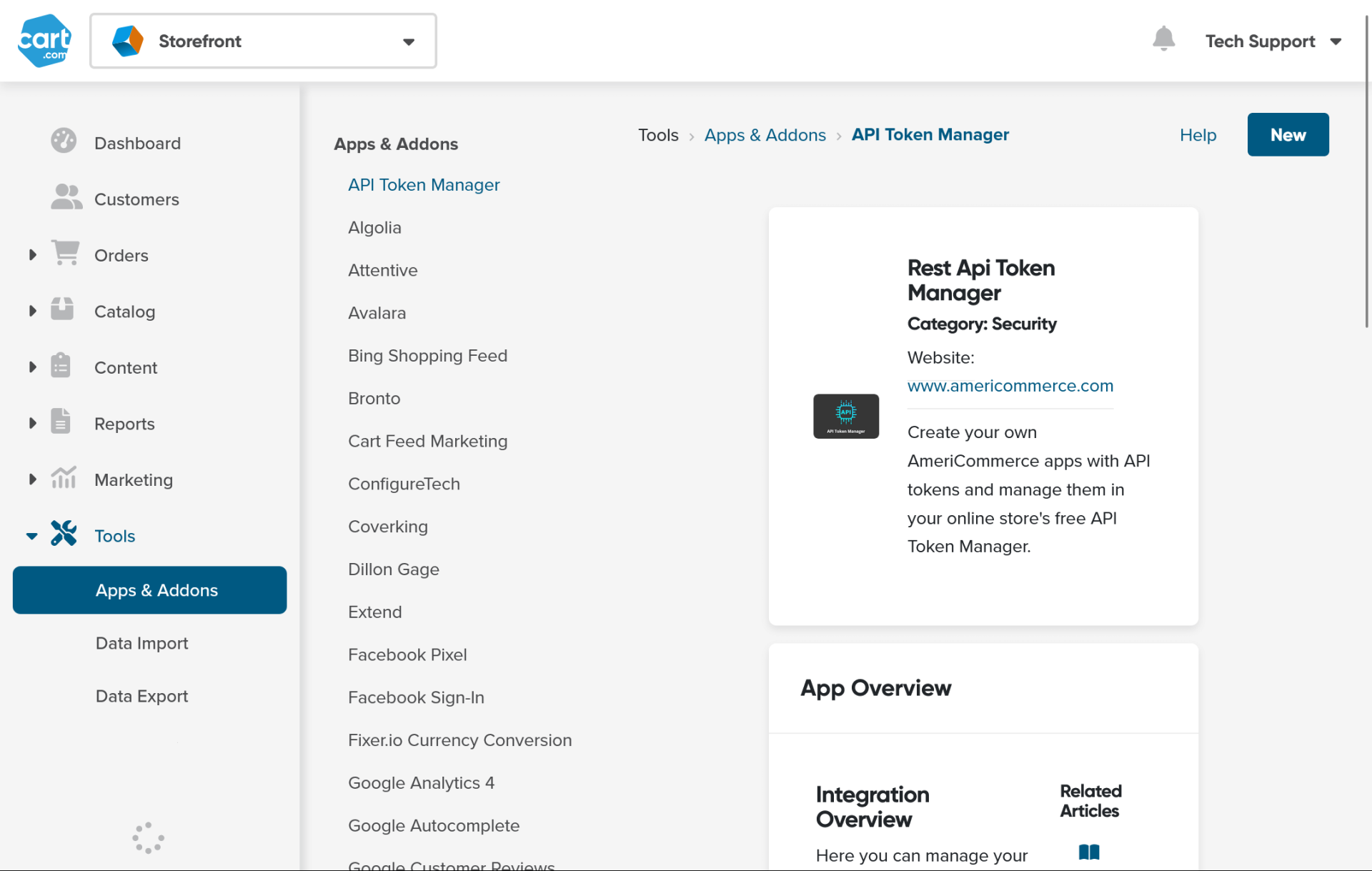Open Data Import
Screen dimensions: 1372x871
click(x=141, y=643)
